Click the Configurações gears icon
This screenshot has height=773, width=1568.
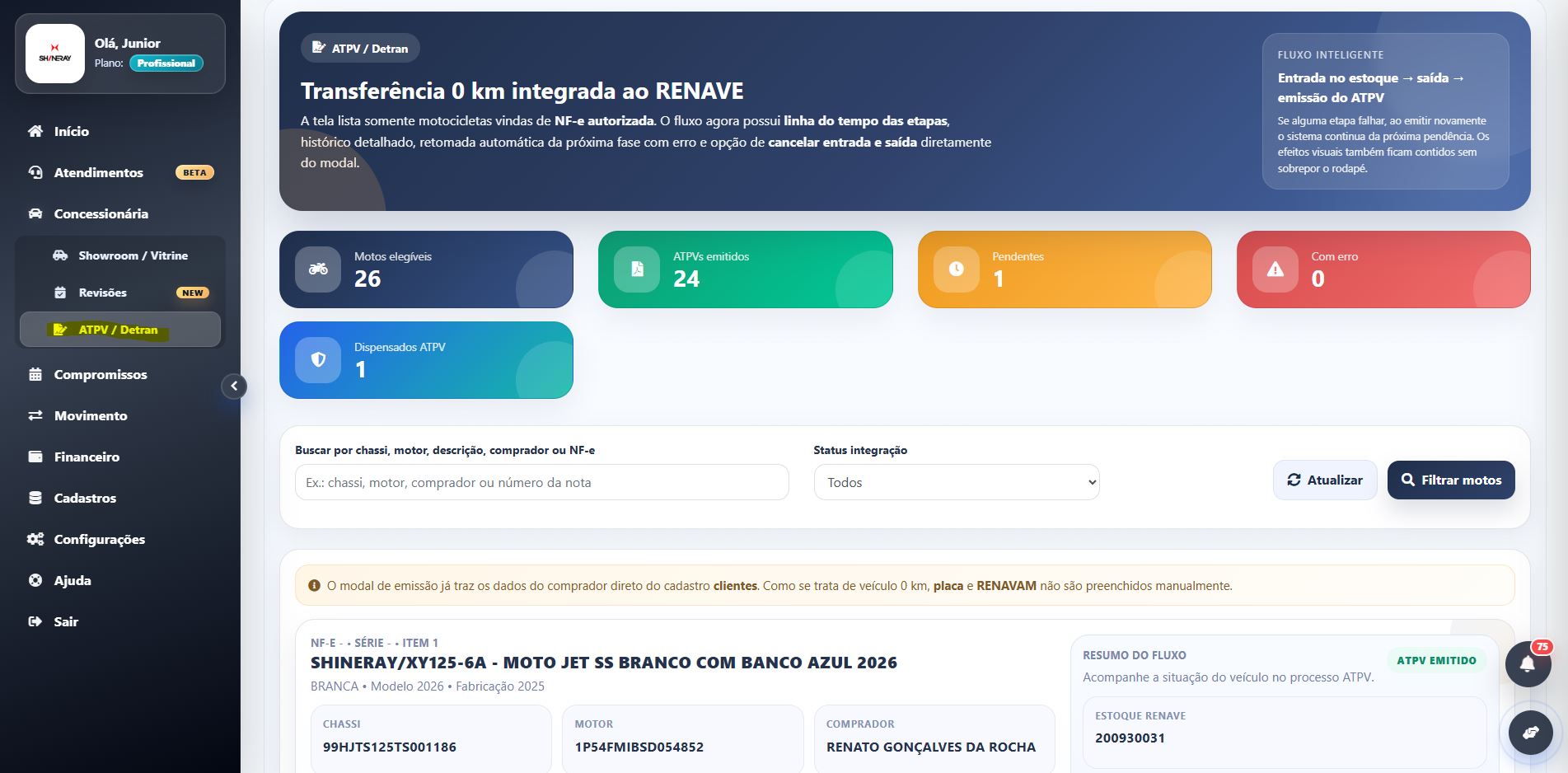(35, 539)
